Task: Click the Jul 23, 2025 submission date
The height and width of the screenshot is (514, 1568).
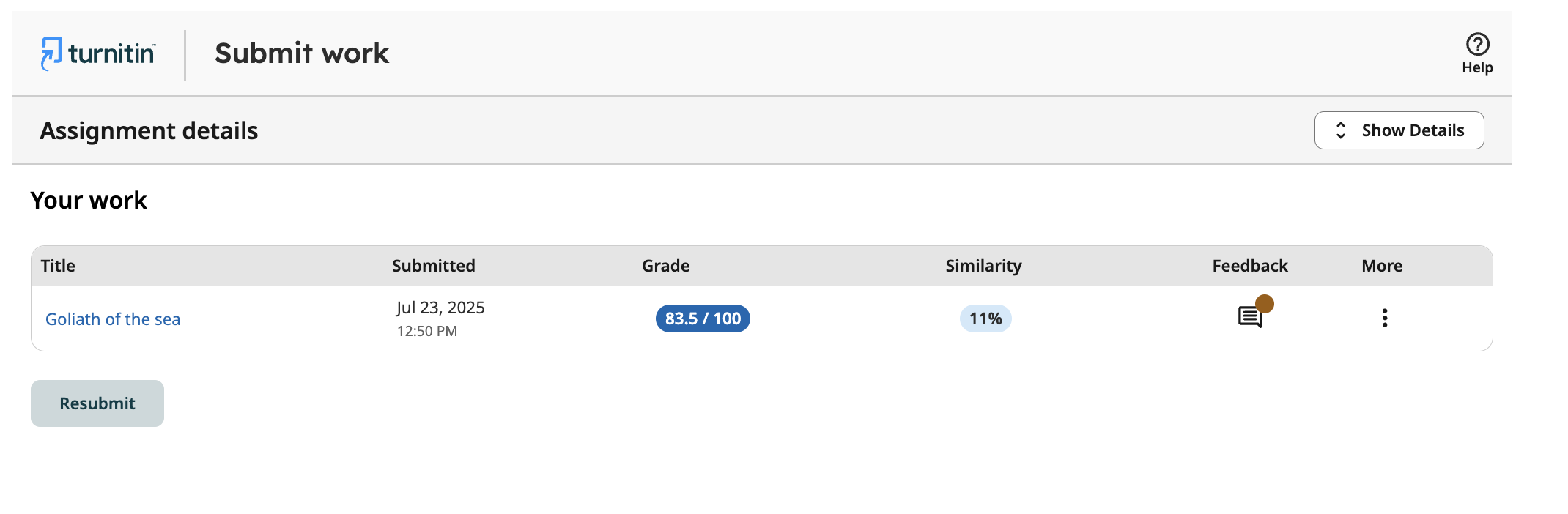Action: point(440,308)
